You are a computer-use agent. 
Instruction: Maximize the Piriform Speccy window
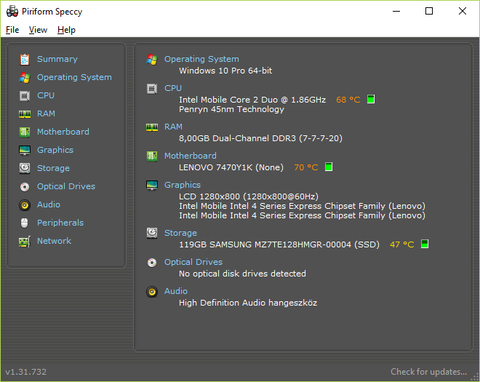(429, 11)
